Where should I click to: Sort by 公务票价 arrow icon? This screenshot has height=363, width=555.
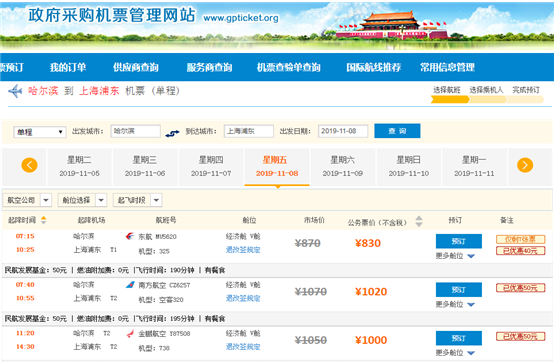[x=419, y=221]
